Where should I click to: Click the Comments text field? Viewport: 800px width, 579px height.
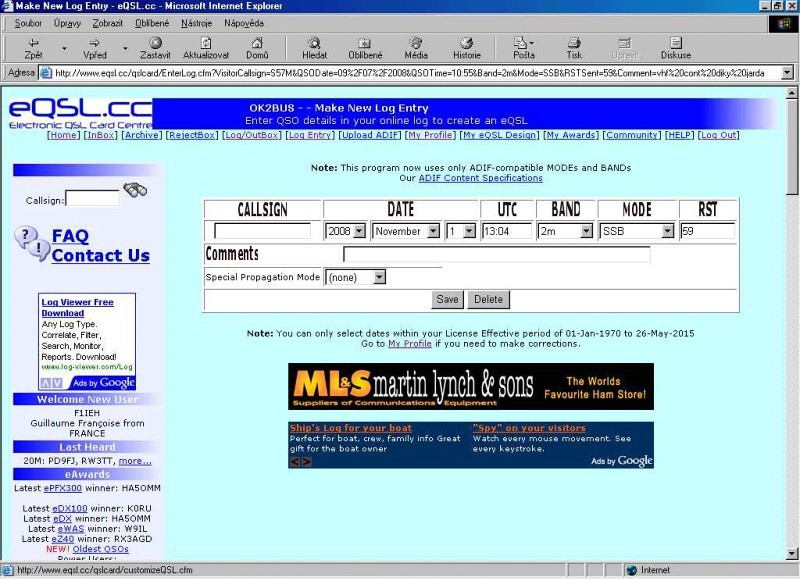(x=496, y=254)
